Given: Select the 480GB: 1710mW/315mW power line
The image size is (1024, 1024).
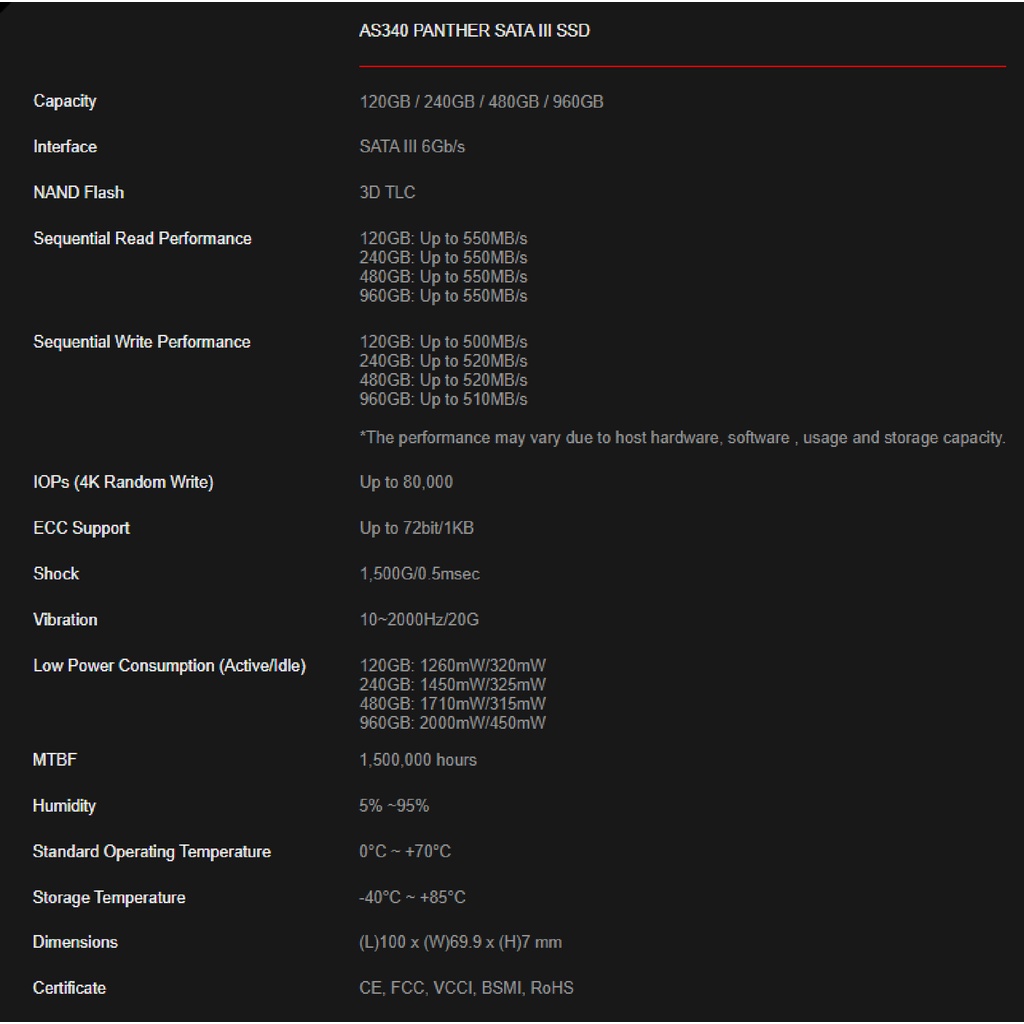Looking at the screenshot, I should (x=452, y=704).
